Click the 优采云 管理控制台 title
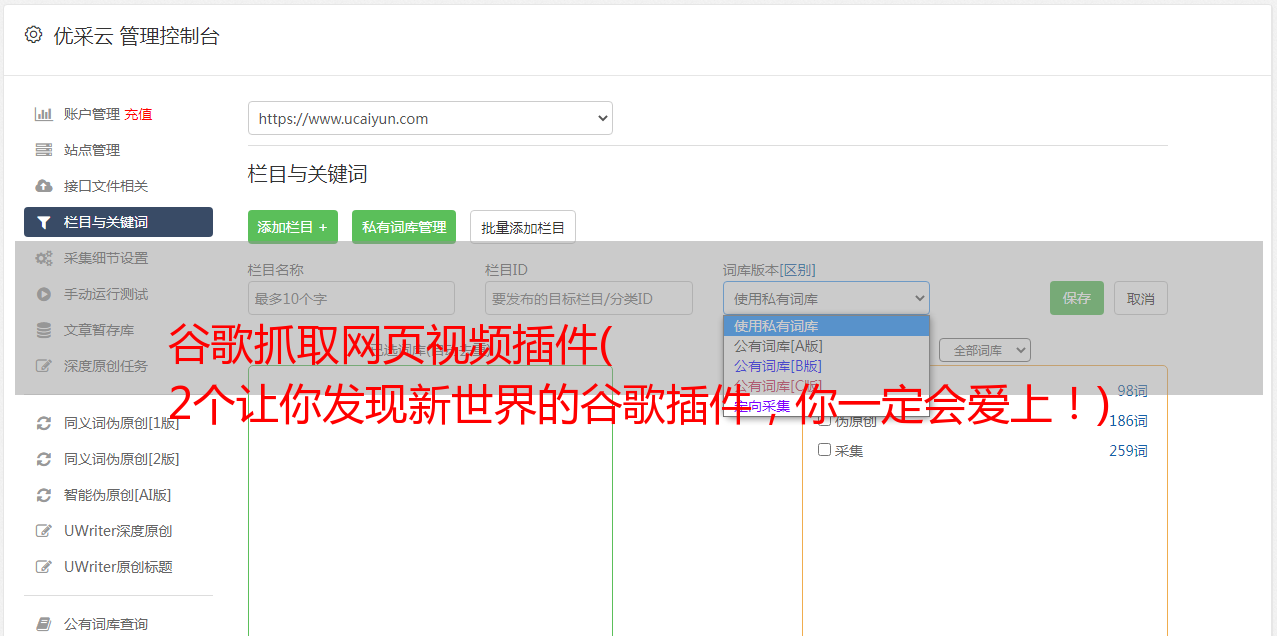 click(x=136, y=36)
